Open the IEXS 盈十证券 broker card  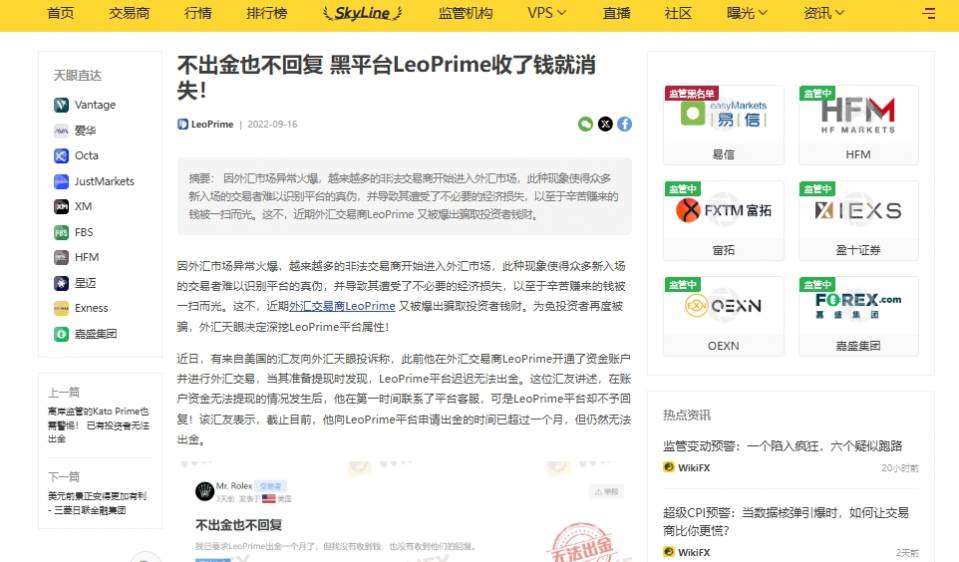coord(858,221)
